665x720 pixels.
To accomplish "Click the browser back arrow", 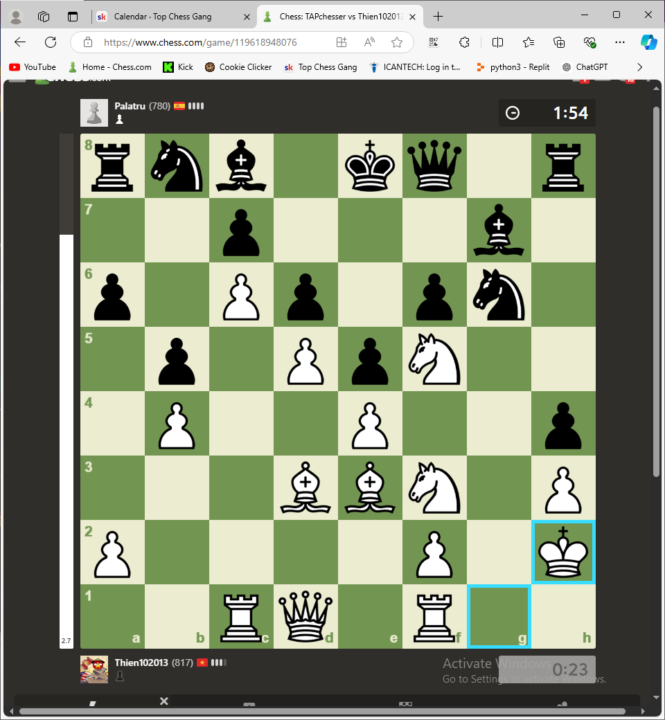I will pyautogui.click(x=20, y=42).
